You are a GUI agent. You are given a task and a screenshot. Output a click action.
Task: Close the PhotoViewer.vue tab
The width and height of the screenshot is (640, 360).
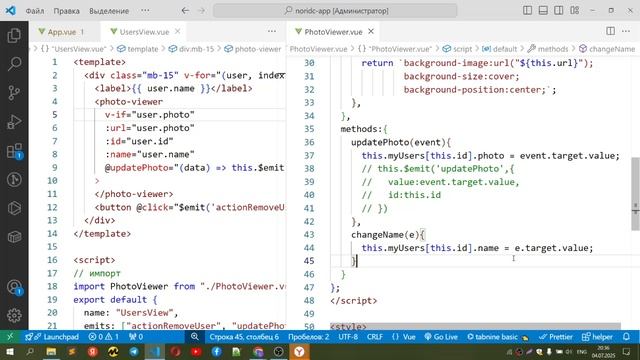[x=371, y=31]
